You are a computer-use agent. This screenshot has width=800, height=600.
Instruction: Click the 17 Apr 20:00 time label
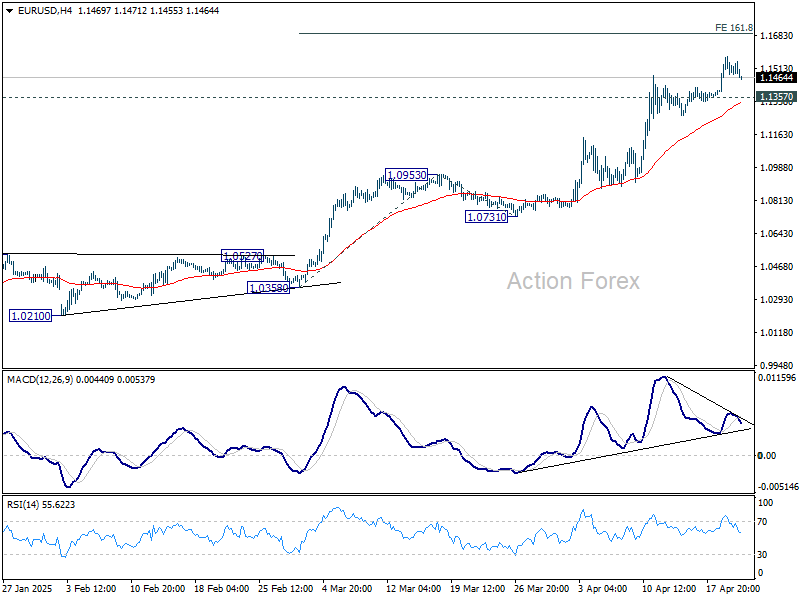(x=733, y=588)
